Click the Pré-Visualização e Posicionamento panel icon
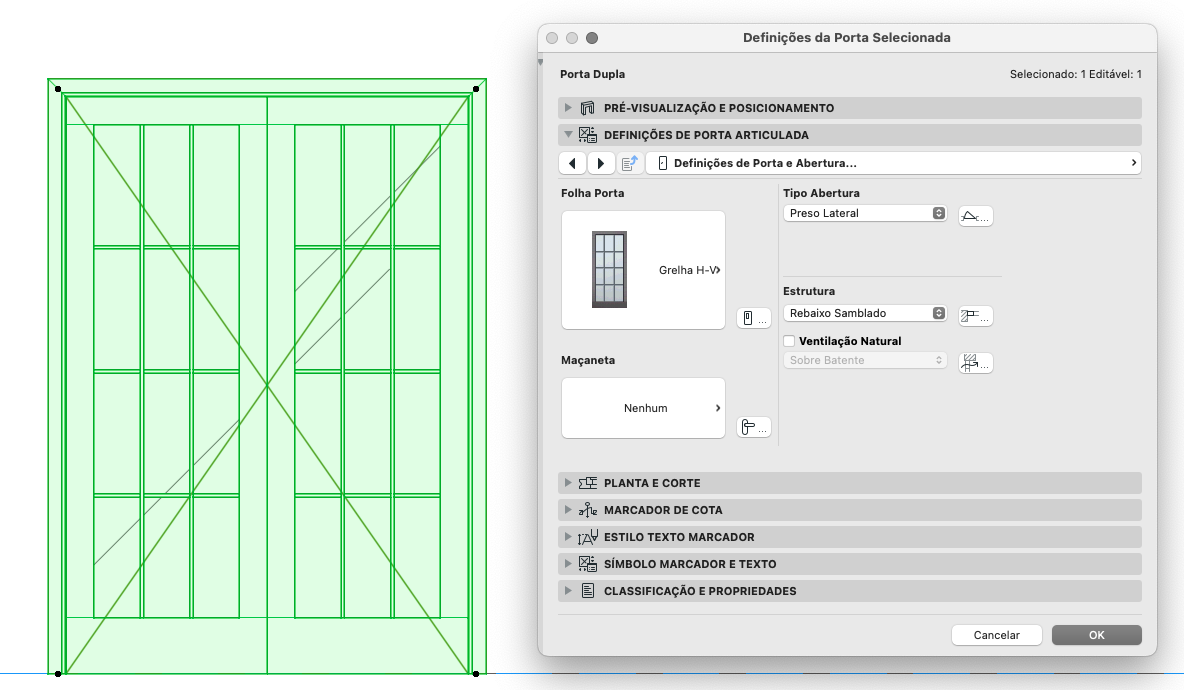 [x=587, y=108]
